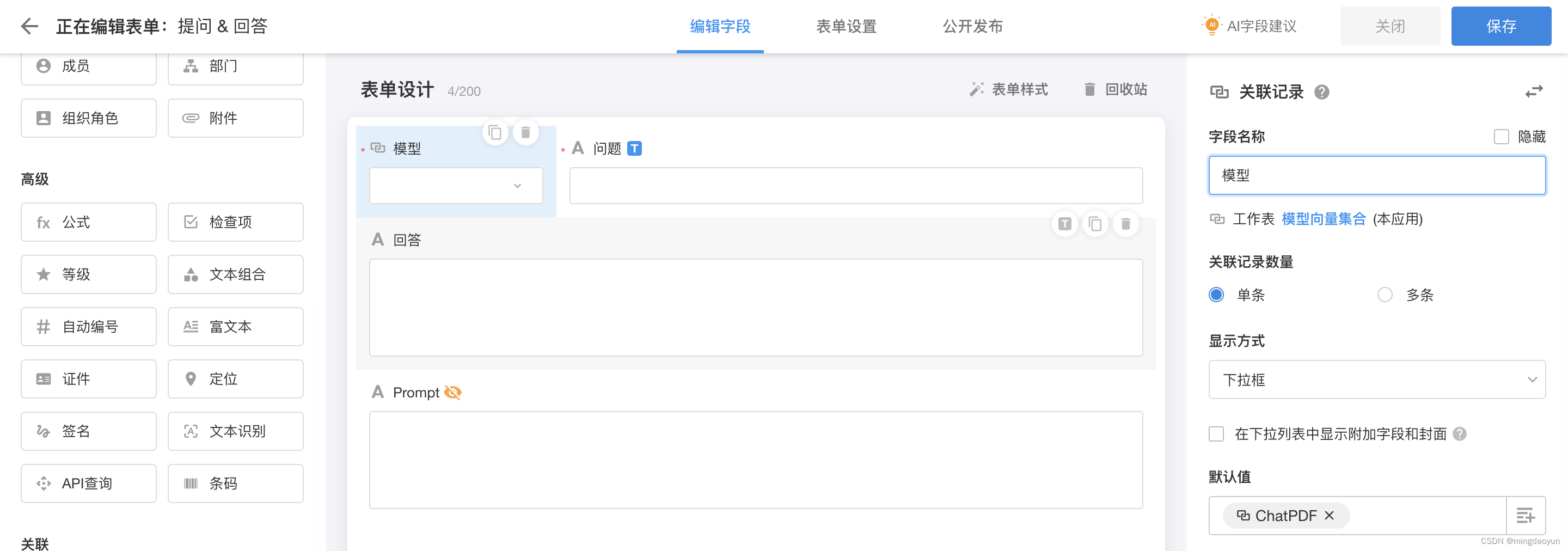The height and width of the screenshot is (551, 1568).
Task: Select 单条 single record option
Action: tap(1216, 295)
